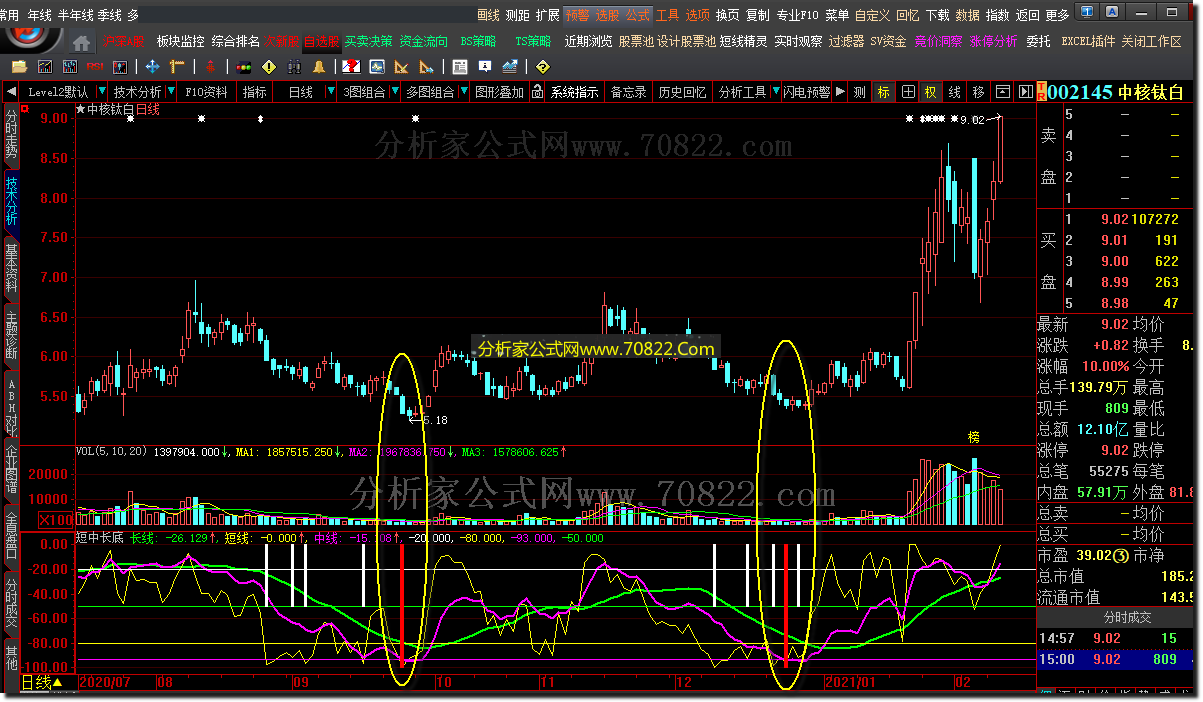Toggle the 测 measure button
This screenshot has height=702, width=1203.
point(859,92)
